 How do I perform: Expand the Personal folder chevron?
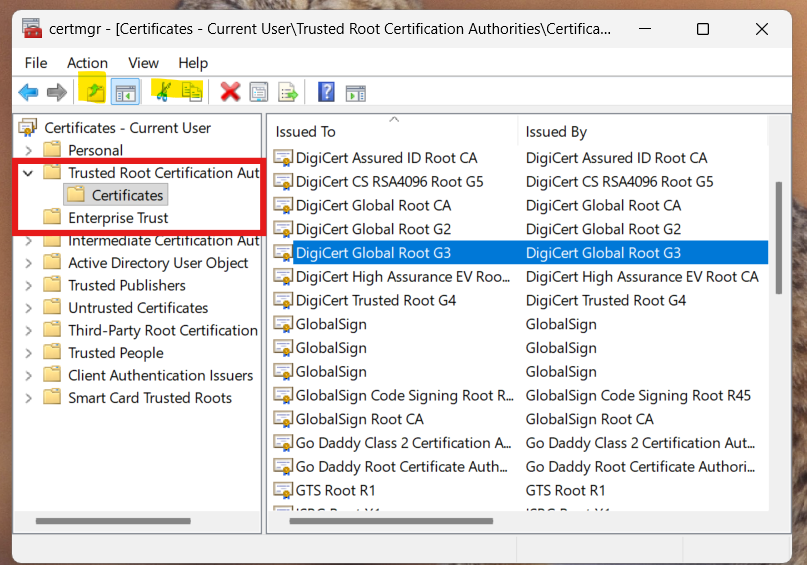pos(28,150)
